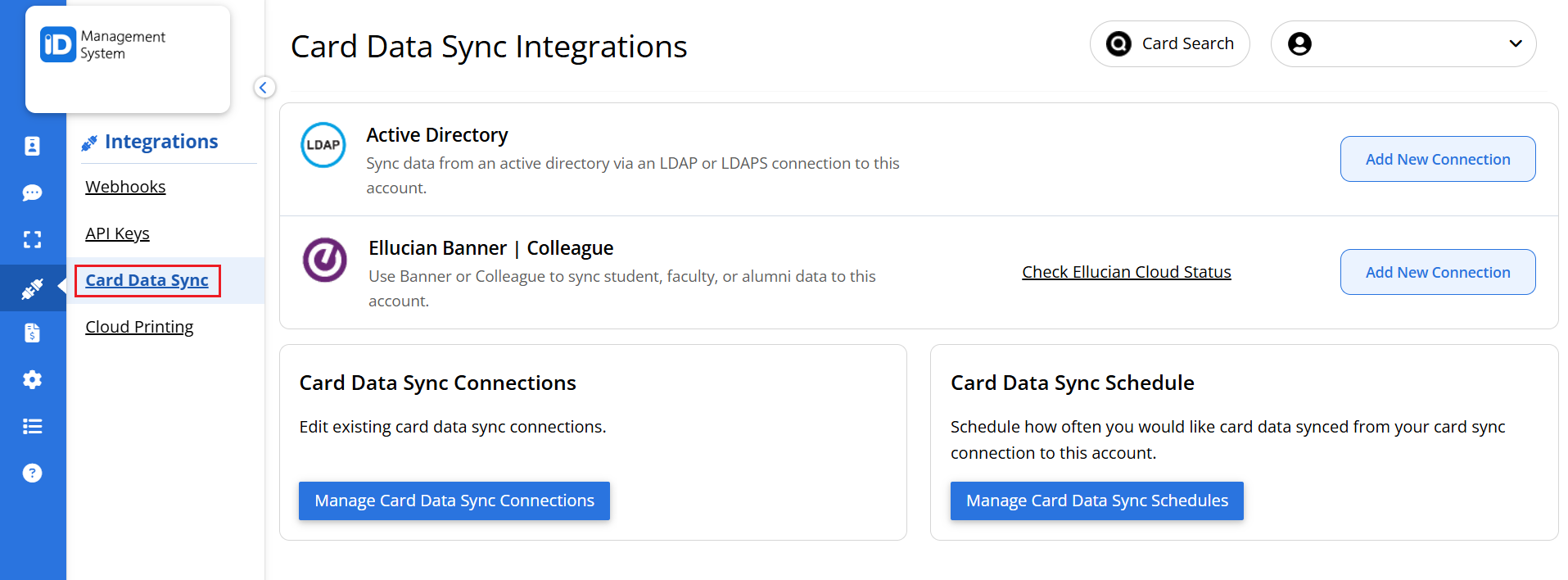The image size is (1568, 580).
Task: Click the Card Search button
Action: [1169, 43]
